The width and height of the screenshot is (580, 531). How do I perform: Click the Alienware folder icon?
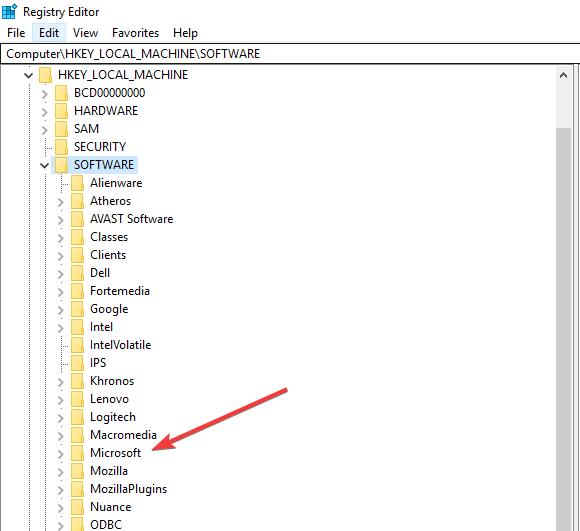click(77, 183)
